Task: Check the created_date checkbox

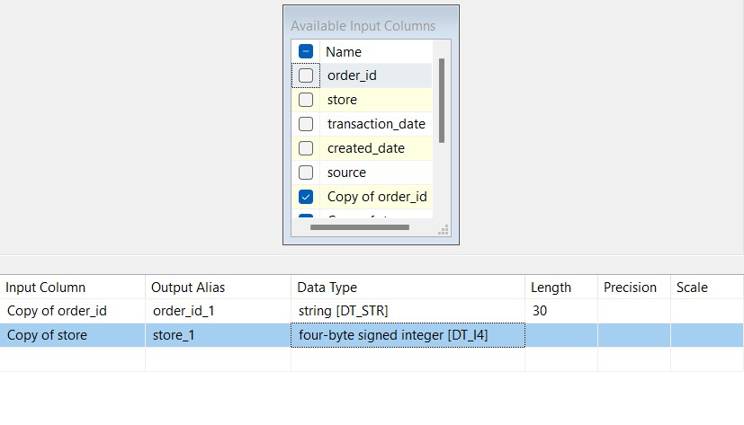Action: coord(306,148)
